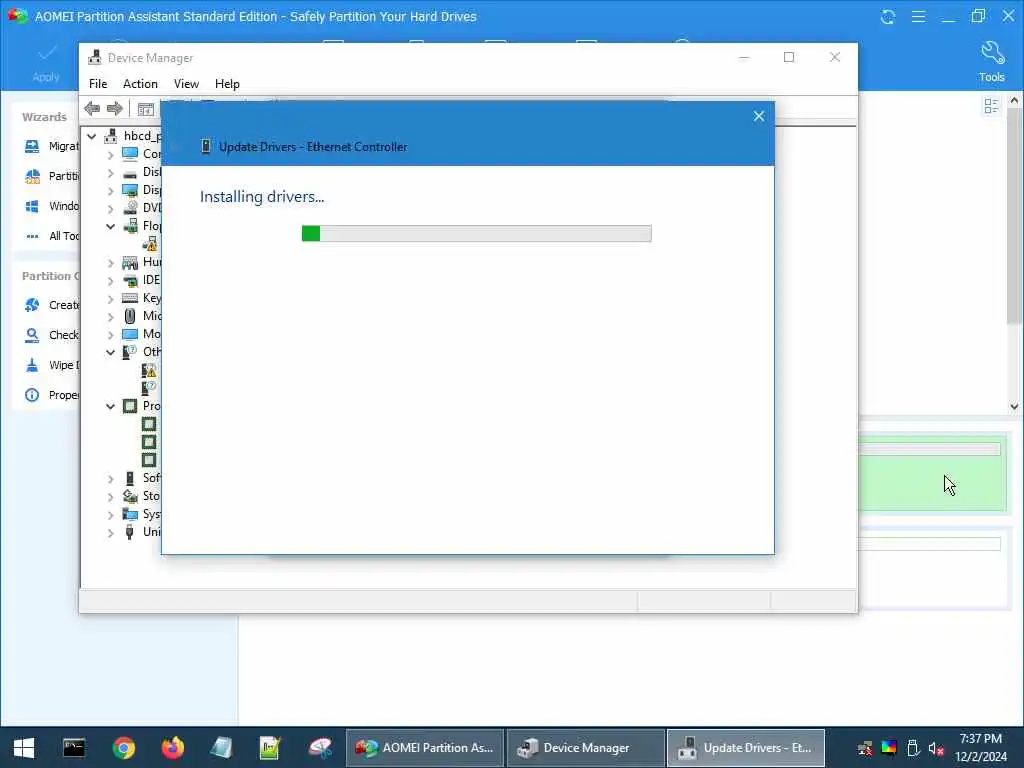The width and height of the screenshot is (1024, 768).
Task: Expand the Display adapters category
Action: 110,191
